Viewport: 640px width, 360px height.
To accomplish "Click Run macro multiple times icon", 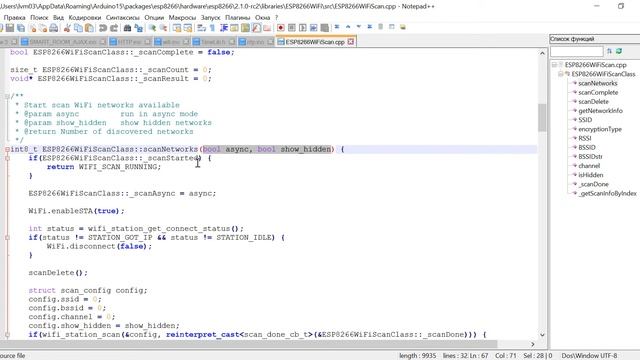I will point(313,28).
